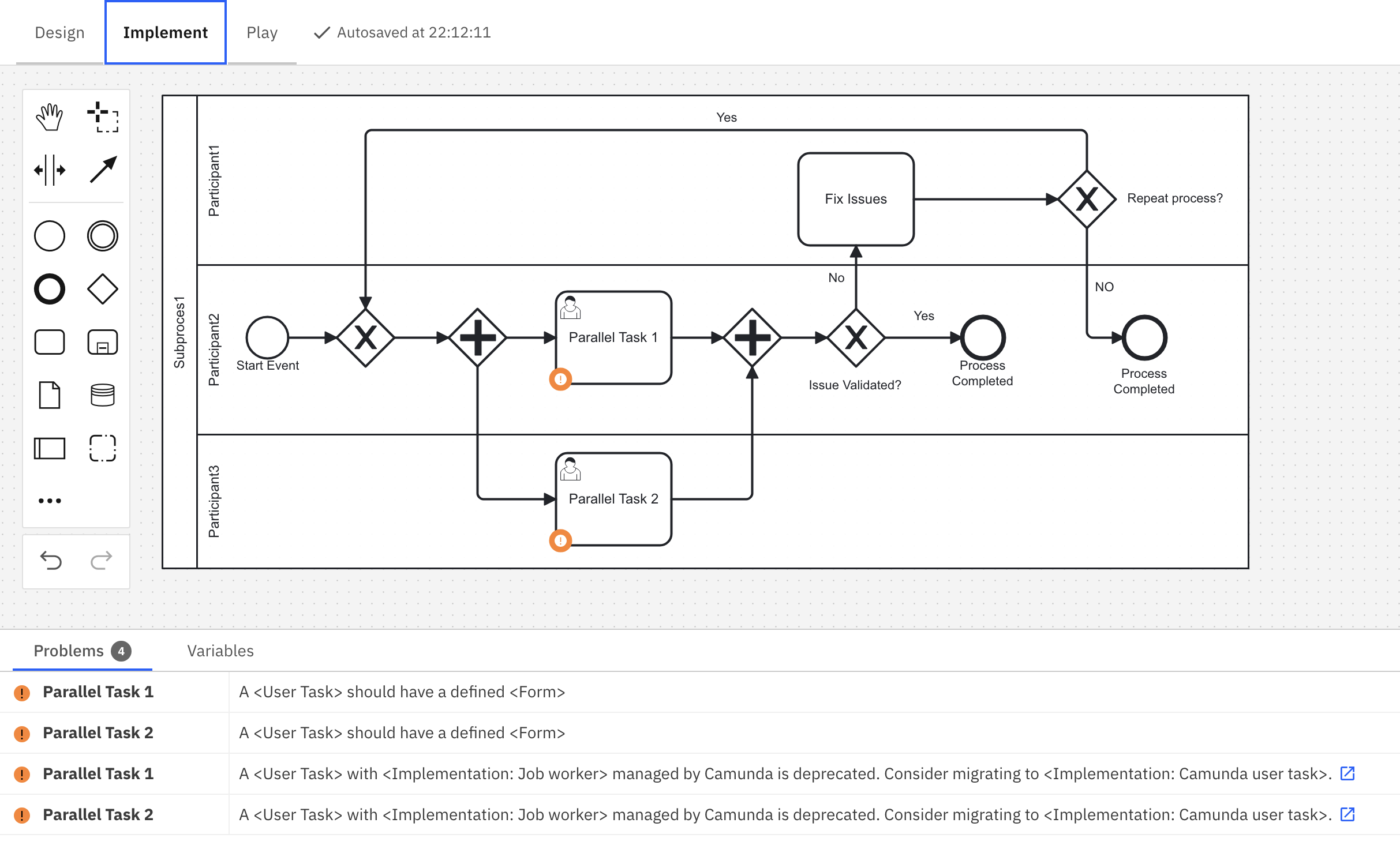This screenshot has width=1400, height=849.
Task: Click Parallel Task 1 missing Form problem row
Action: (700, 692)
